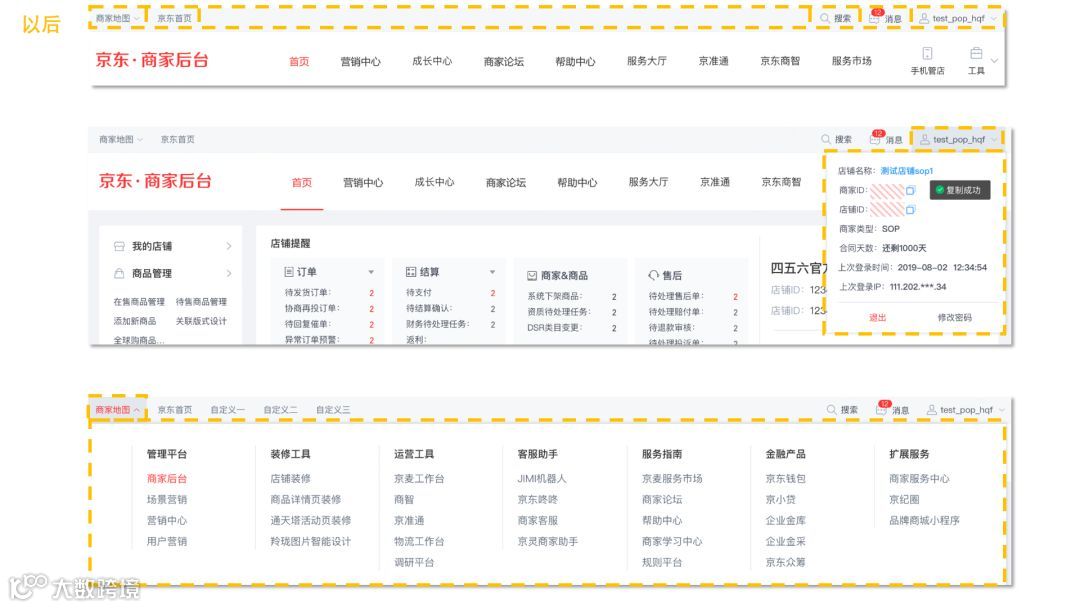The image size is (1080, 608).
Task: Copy the 店铺ID using its copy icon
Action: click(911, 209)
